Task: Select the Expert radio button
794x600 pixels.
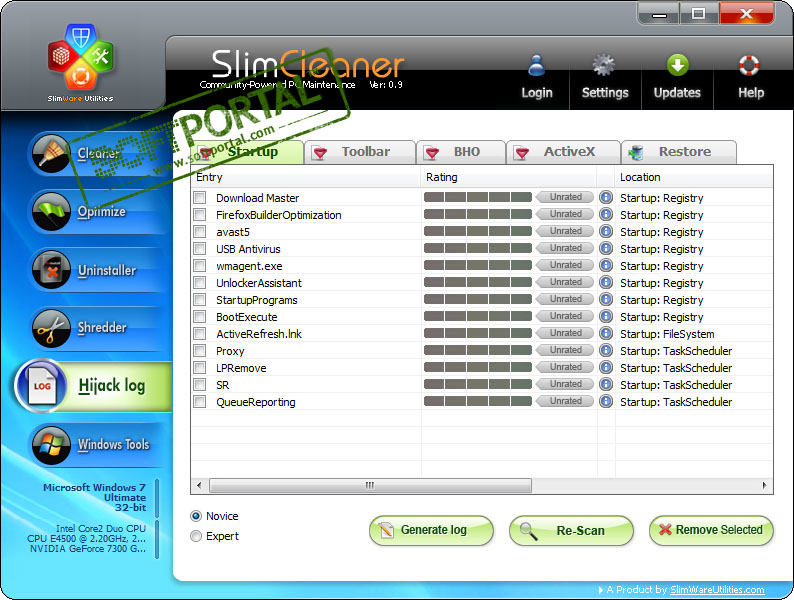Action: pyautogui.click(x=196, y=536)
